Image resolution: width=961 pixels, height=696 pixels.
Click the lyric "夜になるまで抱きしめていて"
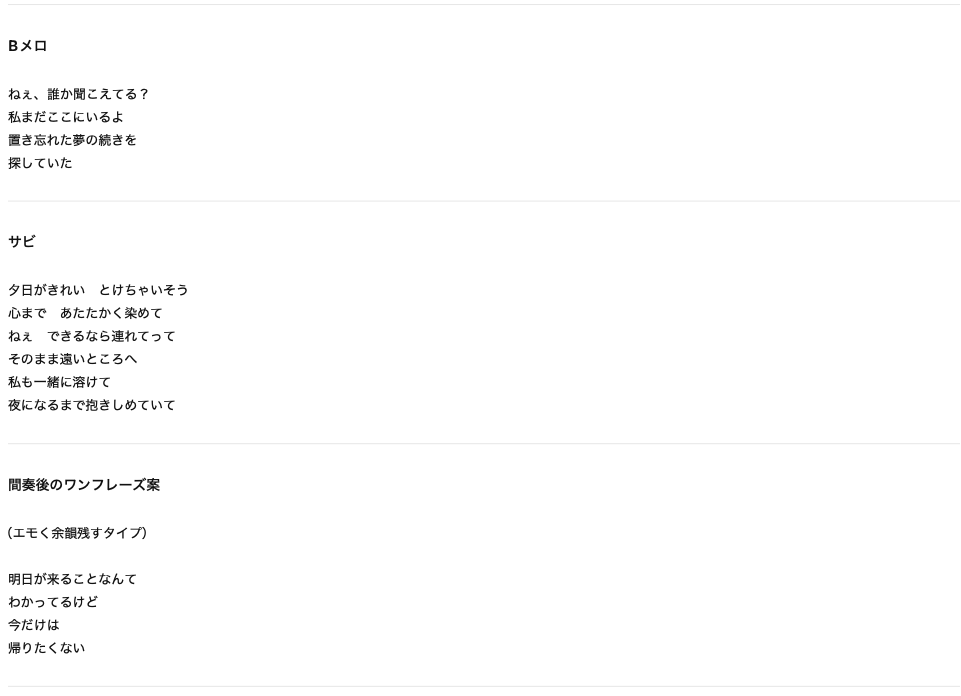point(91,405)
